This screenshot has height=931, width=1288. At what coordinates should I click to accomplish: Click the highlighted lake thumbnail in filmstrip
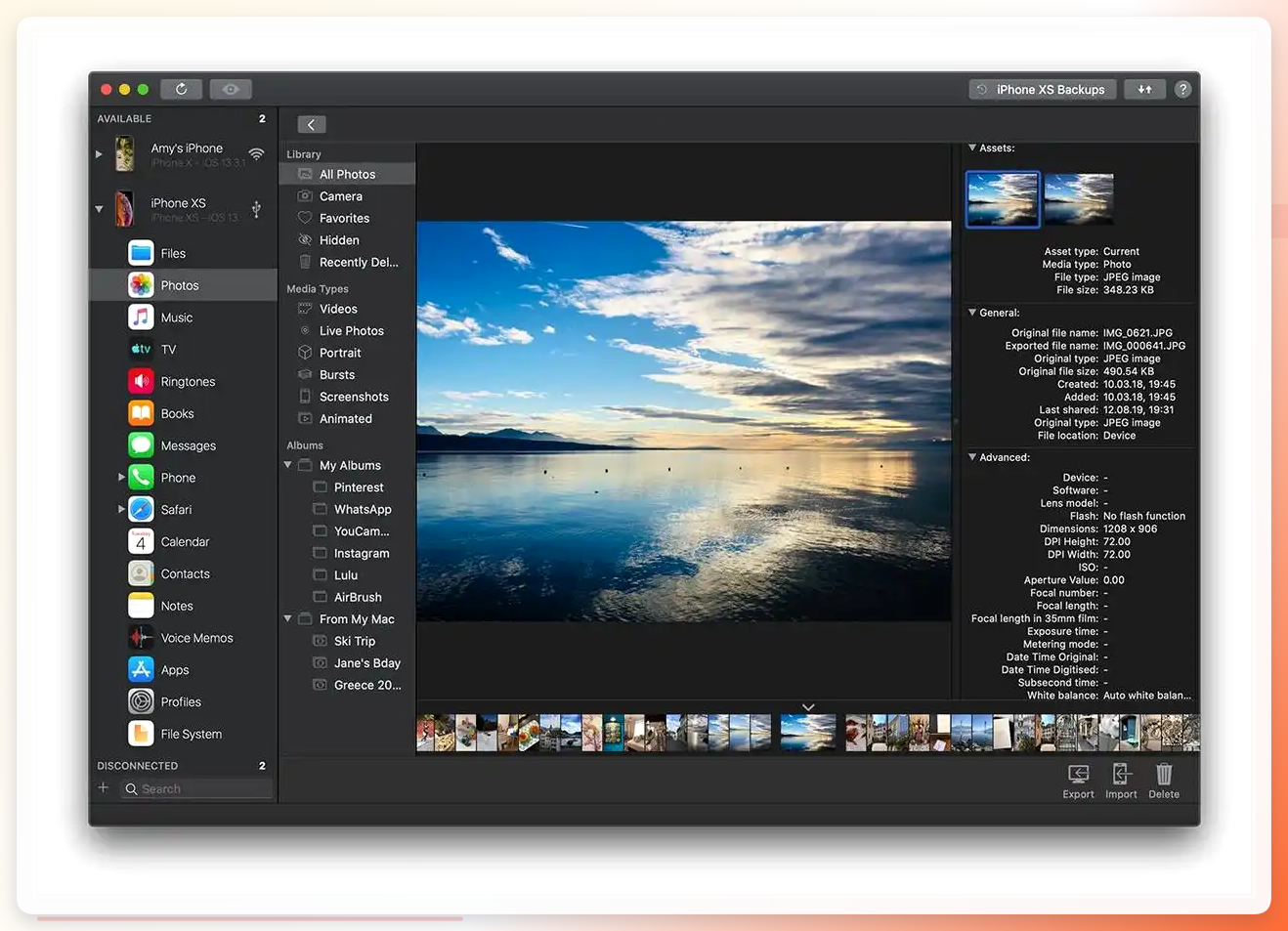click(807, 733)
